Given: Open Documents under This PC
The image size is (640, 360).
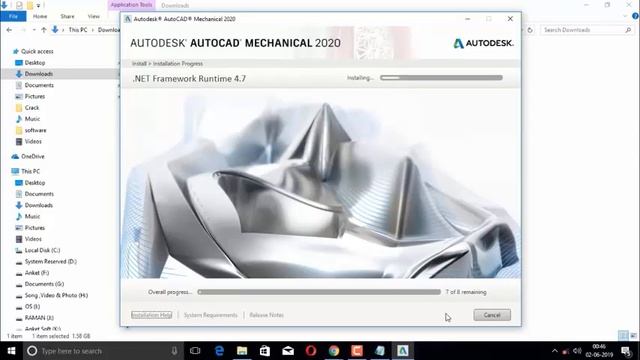Looking at the screenshot, I should click(x=39, y=194).
